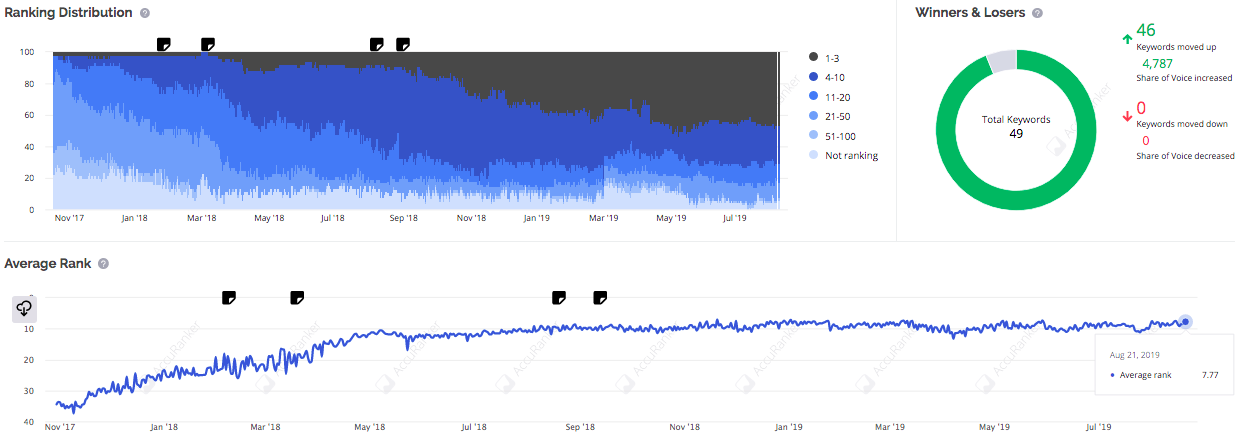Open note marker near Sep '18 in Ranking Distribution
1243x443 pixels.
[x=403, y=44]
